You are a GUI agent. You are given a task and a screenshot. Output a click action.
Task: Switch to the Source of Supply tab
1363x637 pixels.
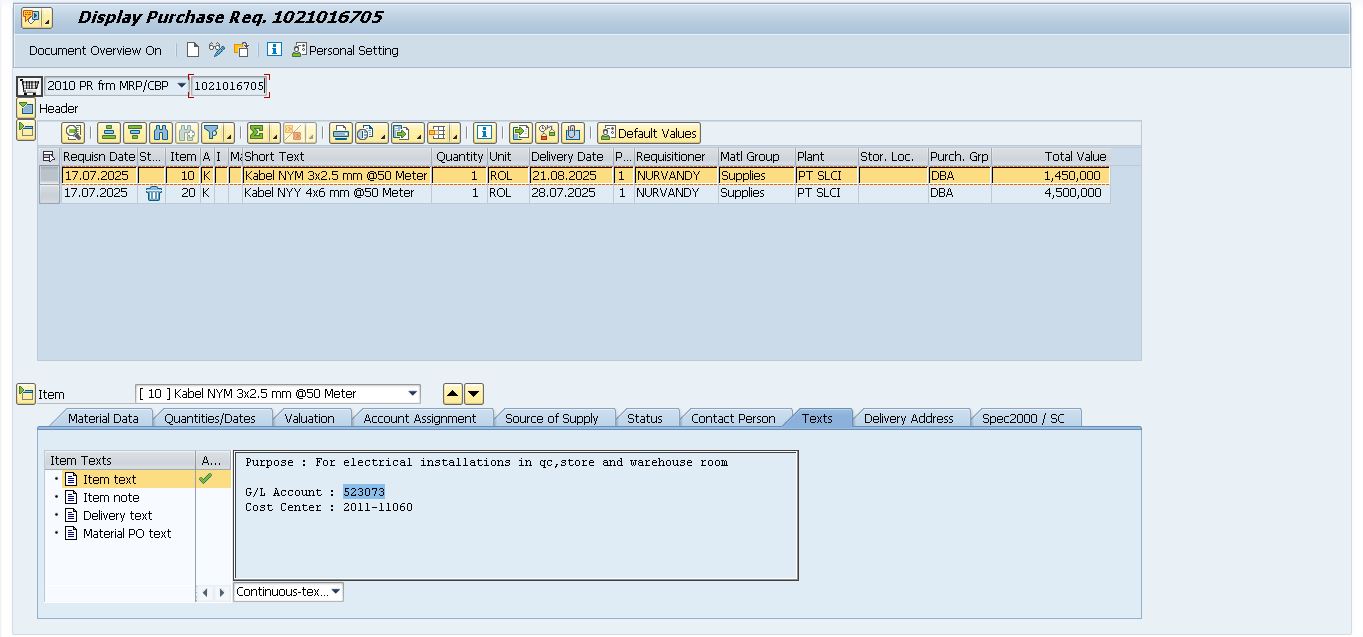tap(552, 418)
